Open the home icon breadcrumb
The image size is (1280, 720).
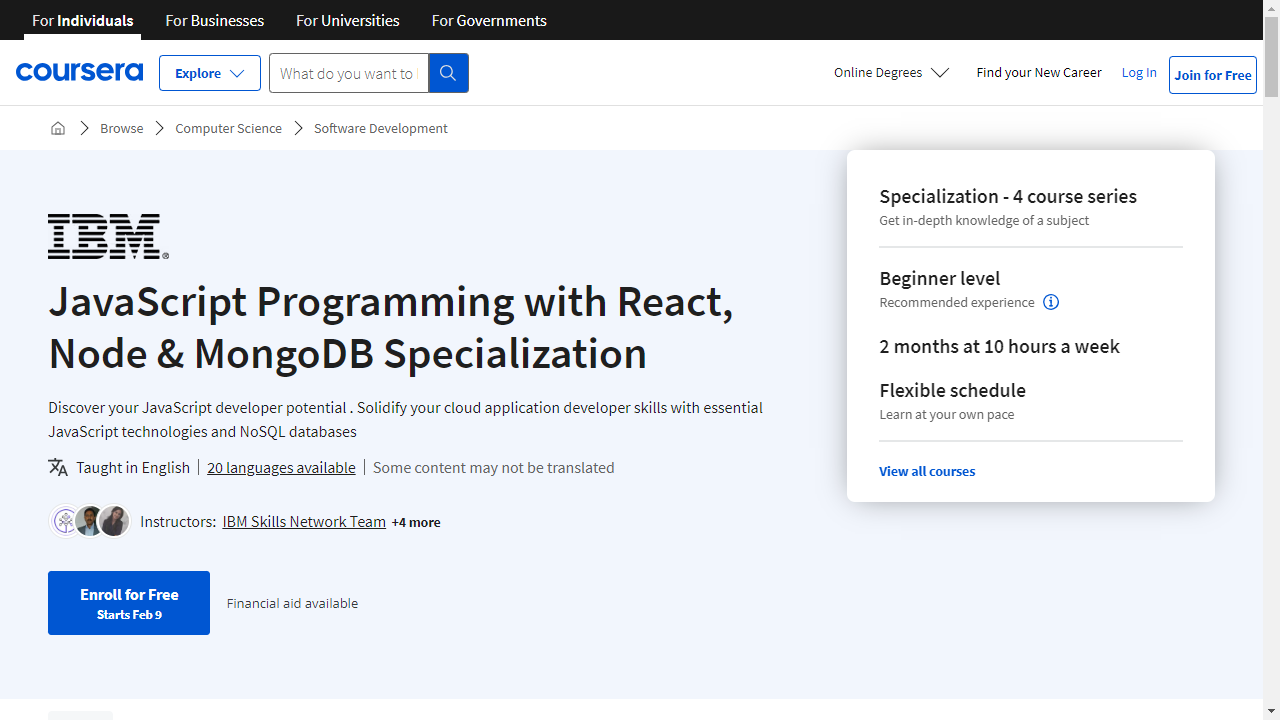click(x=58, y=128)
